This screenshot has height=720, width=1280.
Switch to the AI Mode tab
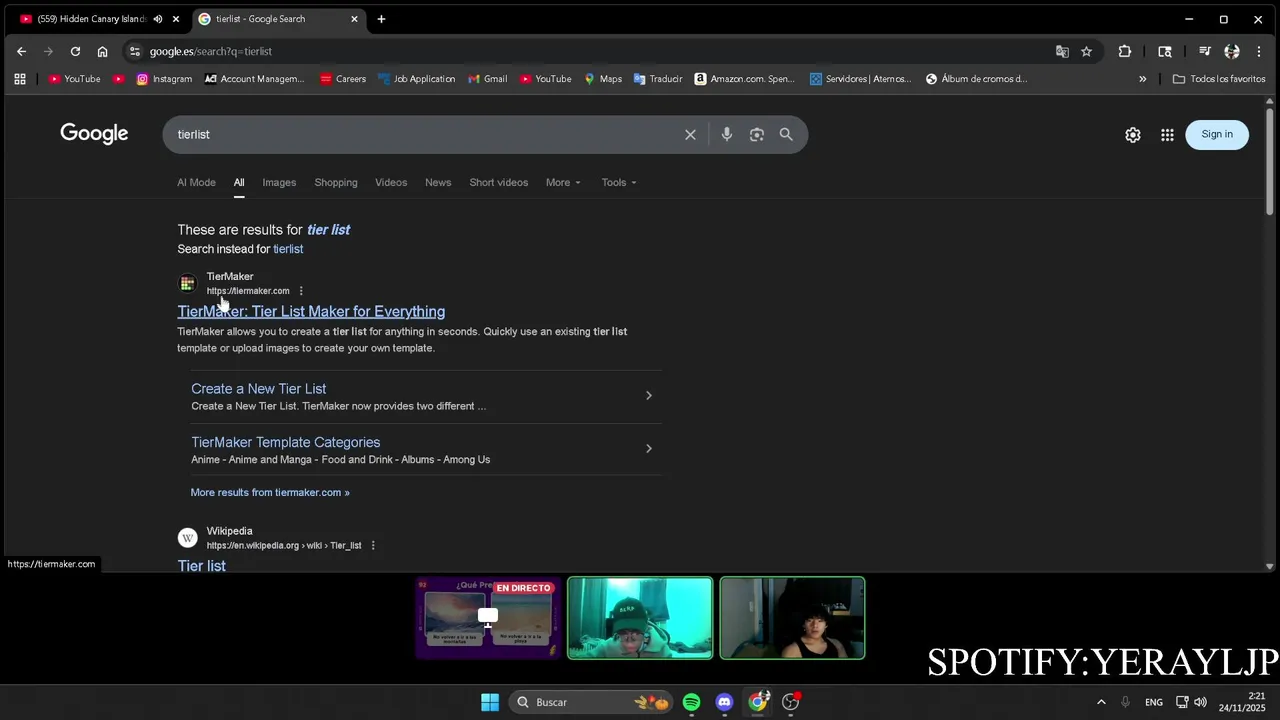[196, 182]
